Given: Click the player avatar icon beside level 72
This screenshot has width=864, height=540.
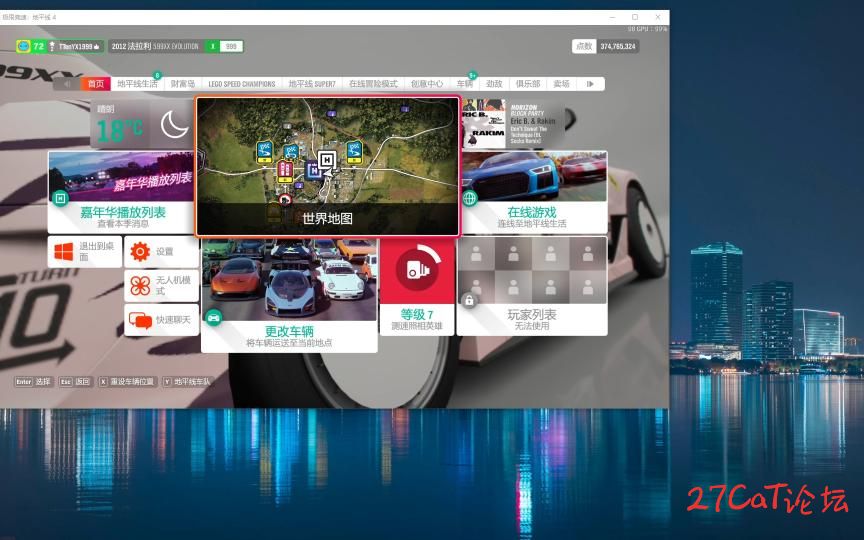Looking at the screenshot, I should click(x=23, y=46).
